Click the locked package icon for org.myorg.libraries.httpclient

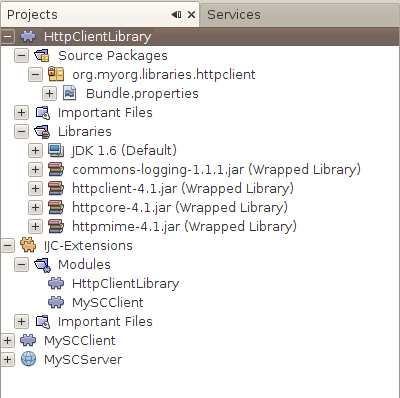56,74
